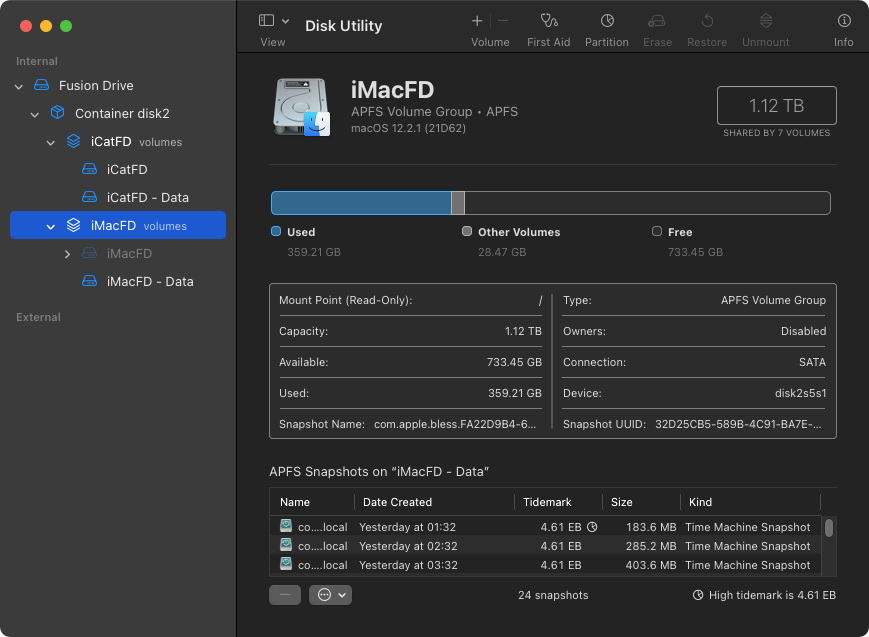
Task: Select snapshot created Yesterday at 01:32
Action: (x=545, y=527)
